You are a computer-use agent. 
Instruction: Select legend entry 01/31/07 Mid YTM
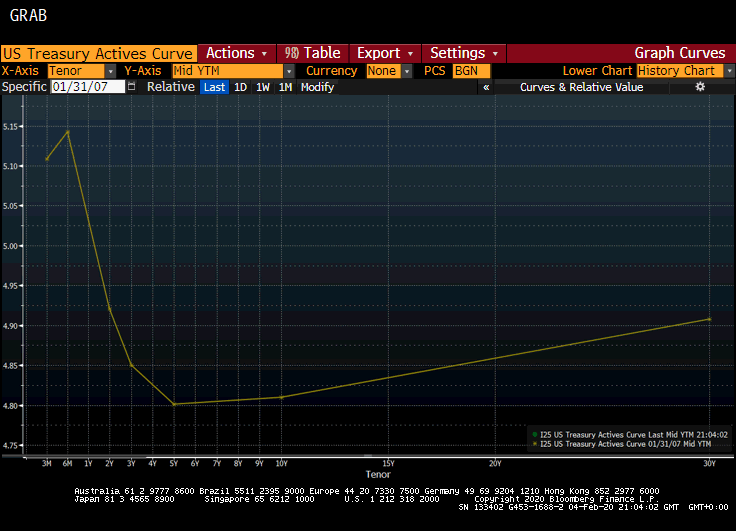pos(621,444)
